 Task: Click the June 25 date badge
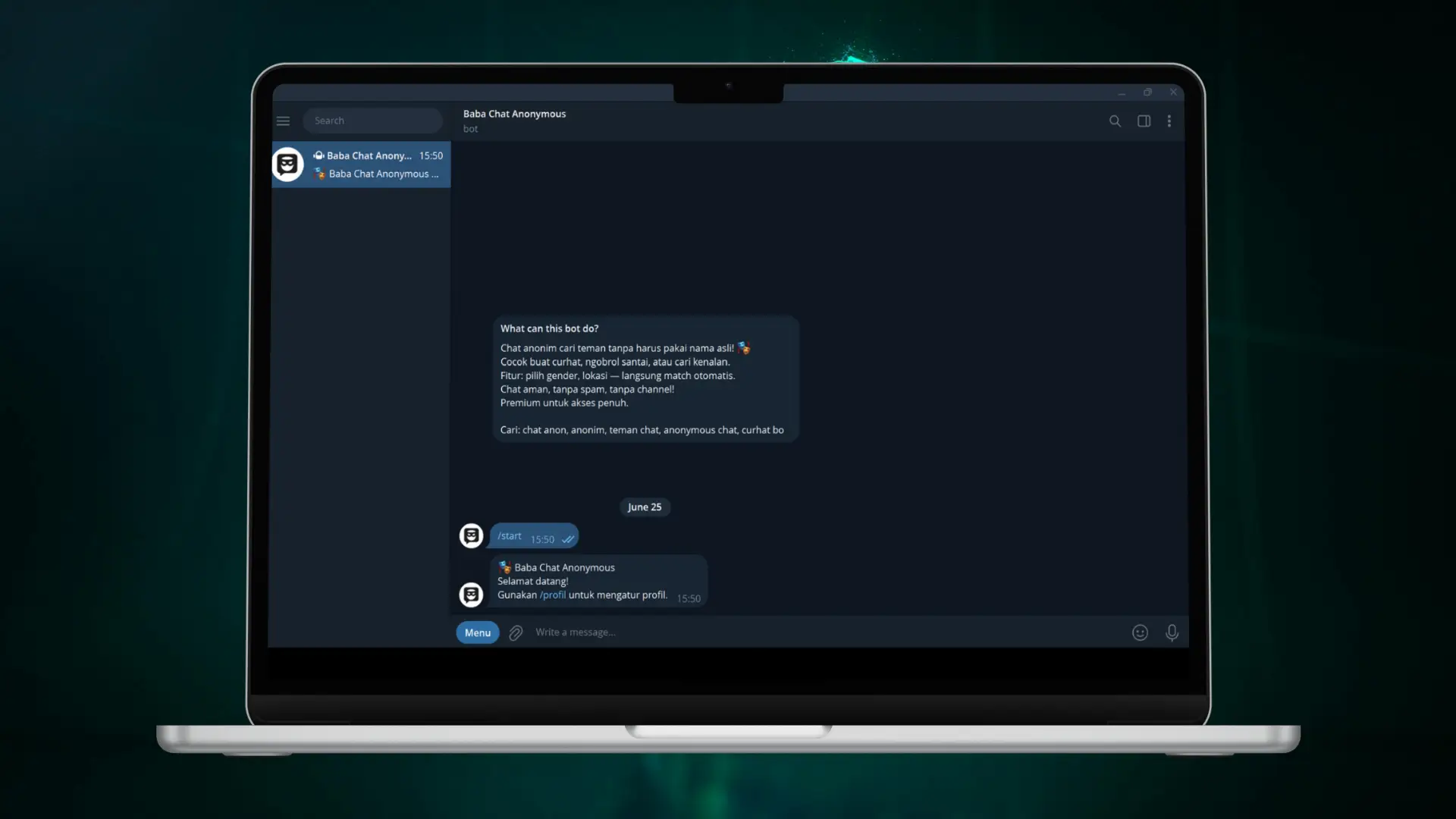(x=645, y=507)
